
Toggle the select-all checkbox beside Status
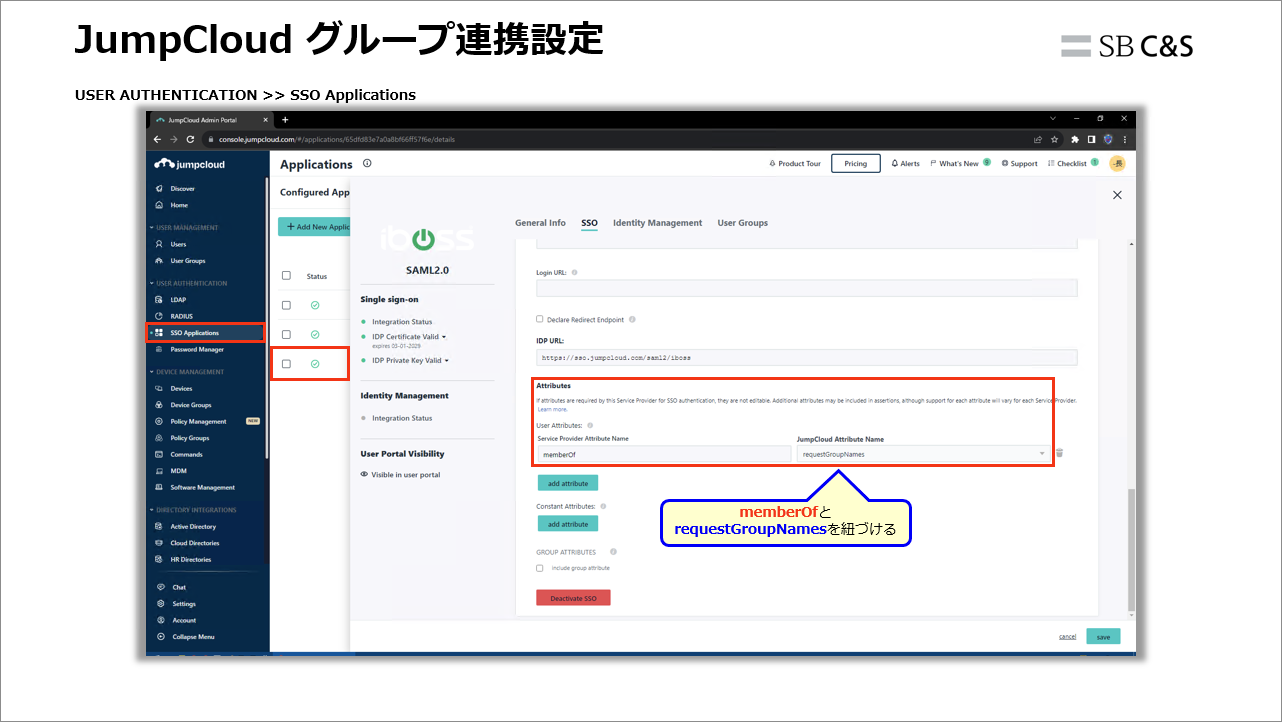click(x=286, y=276)
